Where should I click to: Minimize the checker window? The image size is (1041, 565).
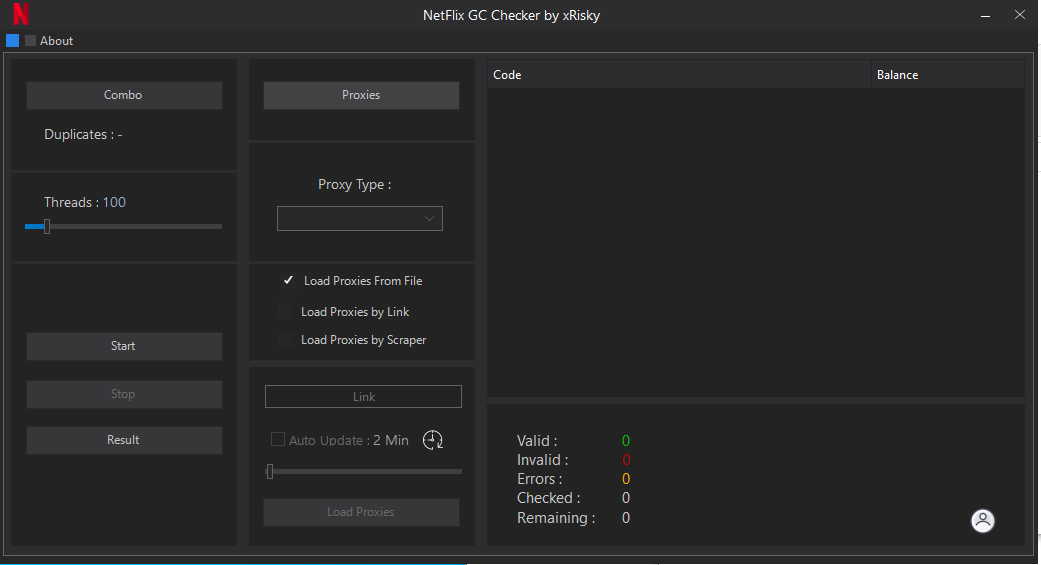[x=985, y=15]
